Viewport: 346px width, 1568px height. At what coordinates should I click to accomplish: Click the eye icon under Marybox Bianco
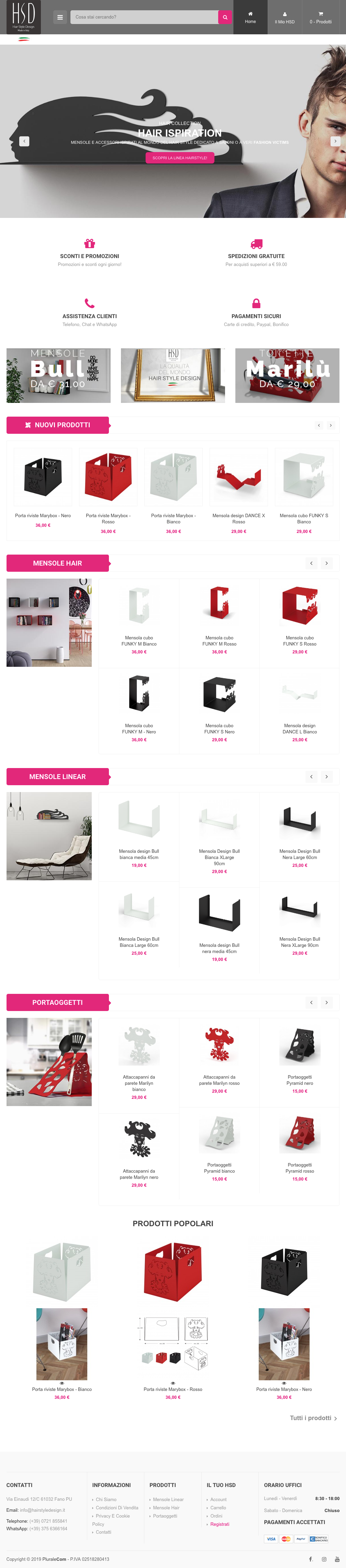coord(62,1383)
